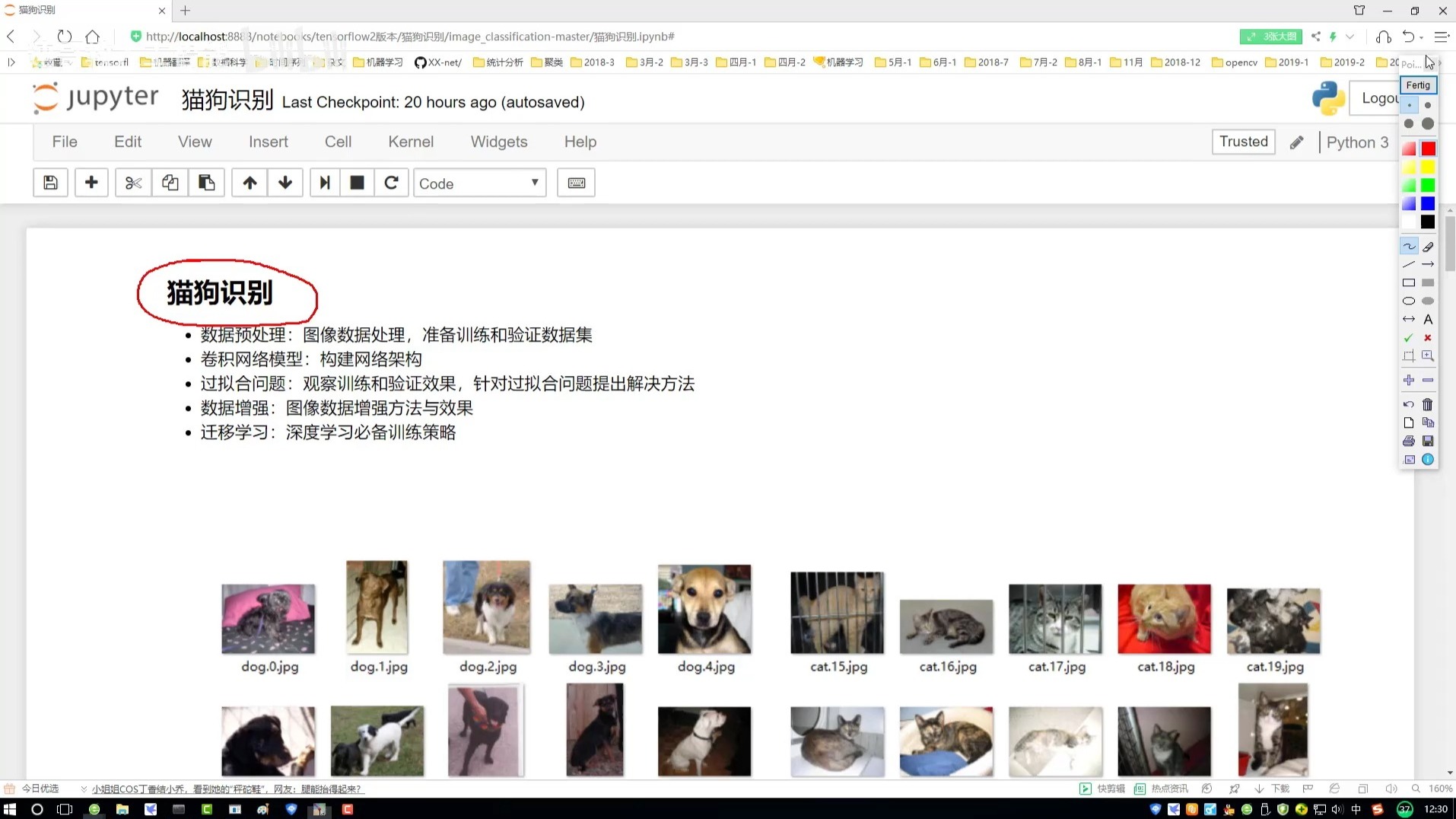
Task: Select the red X mark stamp
Action: [x=1428, y=337]
